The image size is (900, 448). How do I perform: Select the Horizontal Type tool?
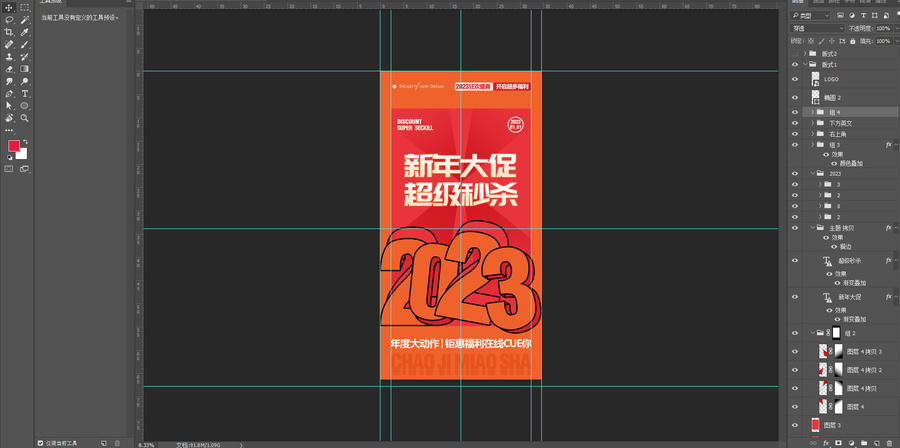coord(25,94)
